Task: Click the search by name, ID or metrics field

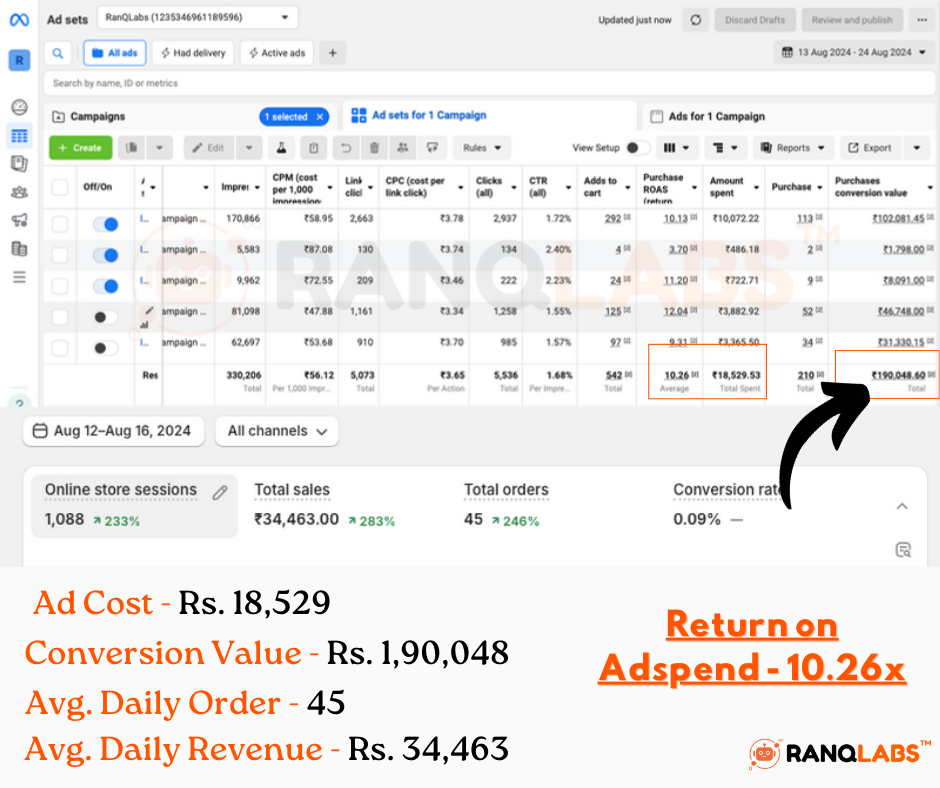Action: pos(400,83)
